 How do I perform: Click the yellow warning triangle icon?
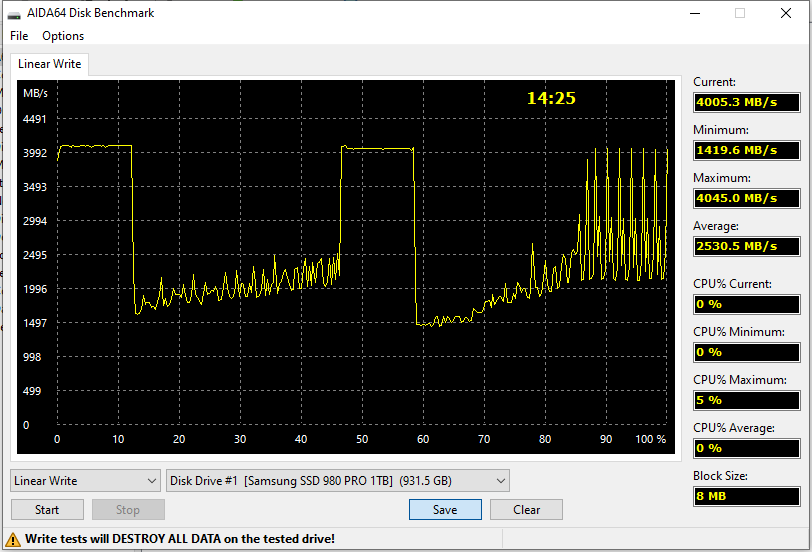(x=13, y=540)
